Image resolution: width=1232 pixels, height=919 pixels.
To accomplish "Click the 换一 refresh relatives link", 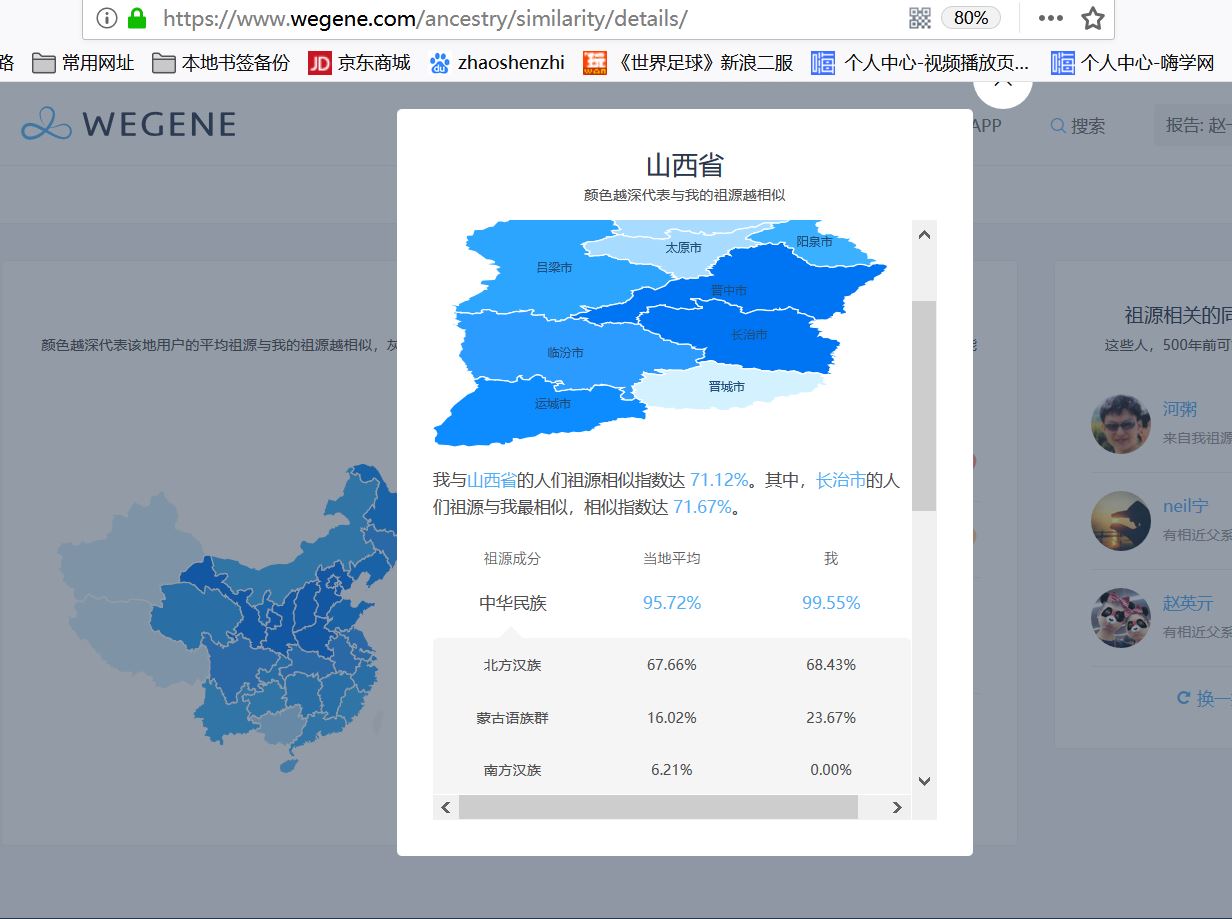I will click(1204, 698).
